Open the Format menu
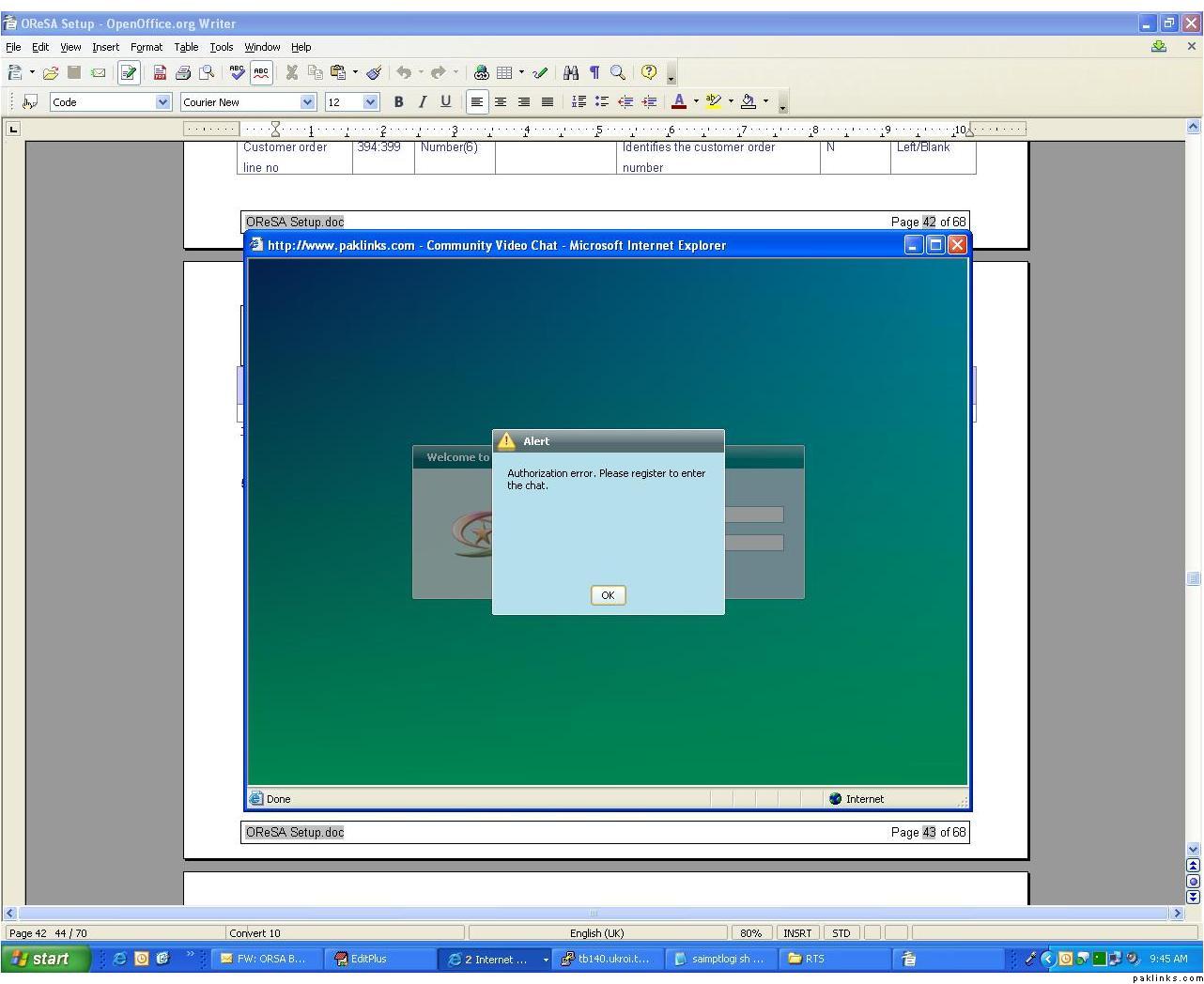 146,47
